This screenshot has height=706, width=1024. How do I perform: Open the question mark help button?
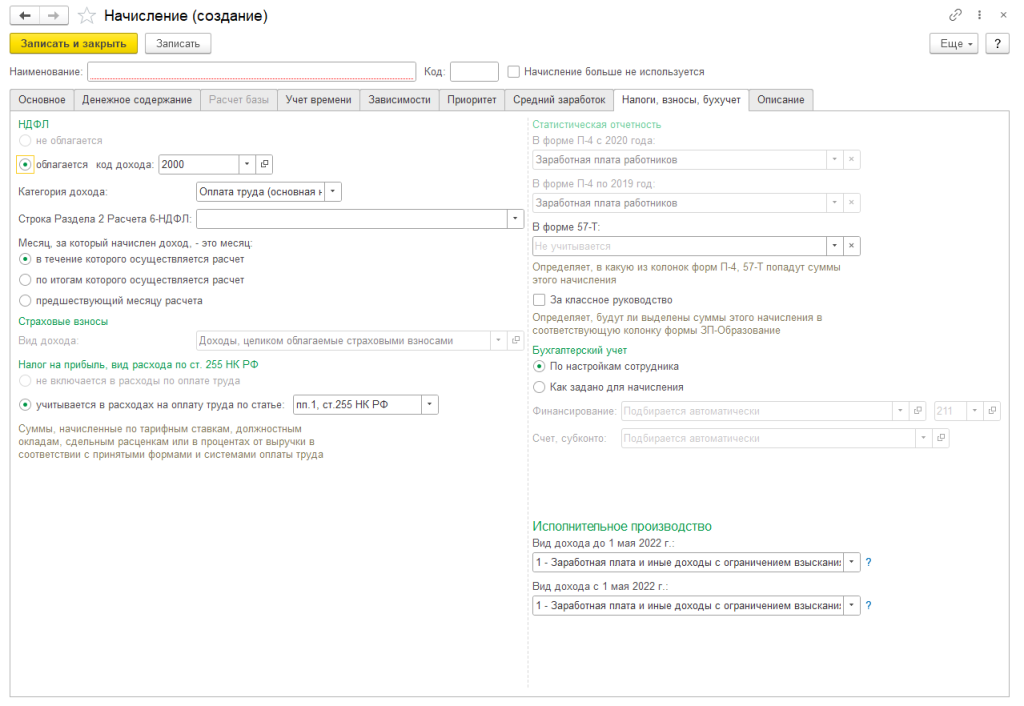pyautogui.click(x=997, y=44)
